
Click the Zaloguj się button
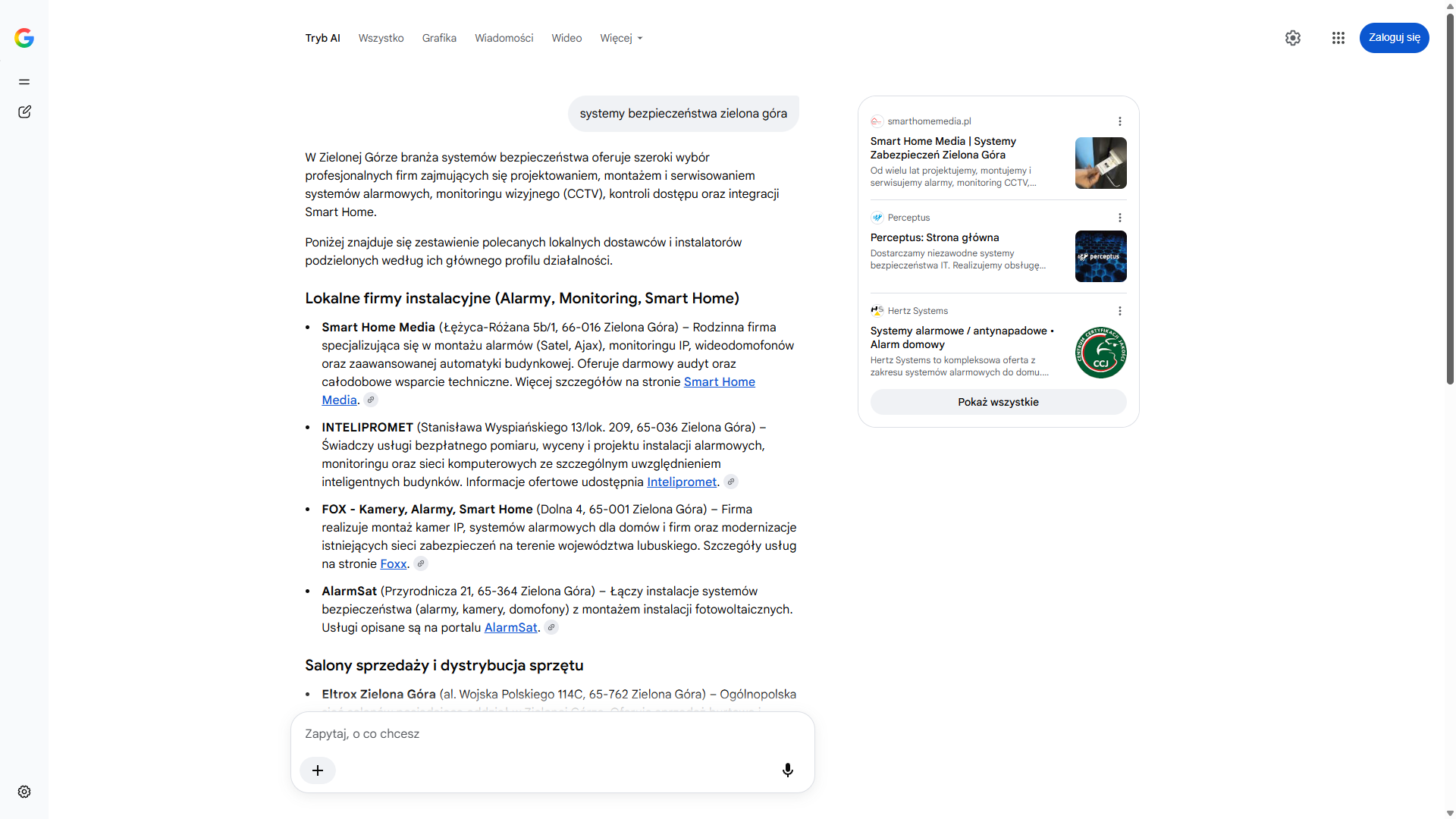1395,38
